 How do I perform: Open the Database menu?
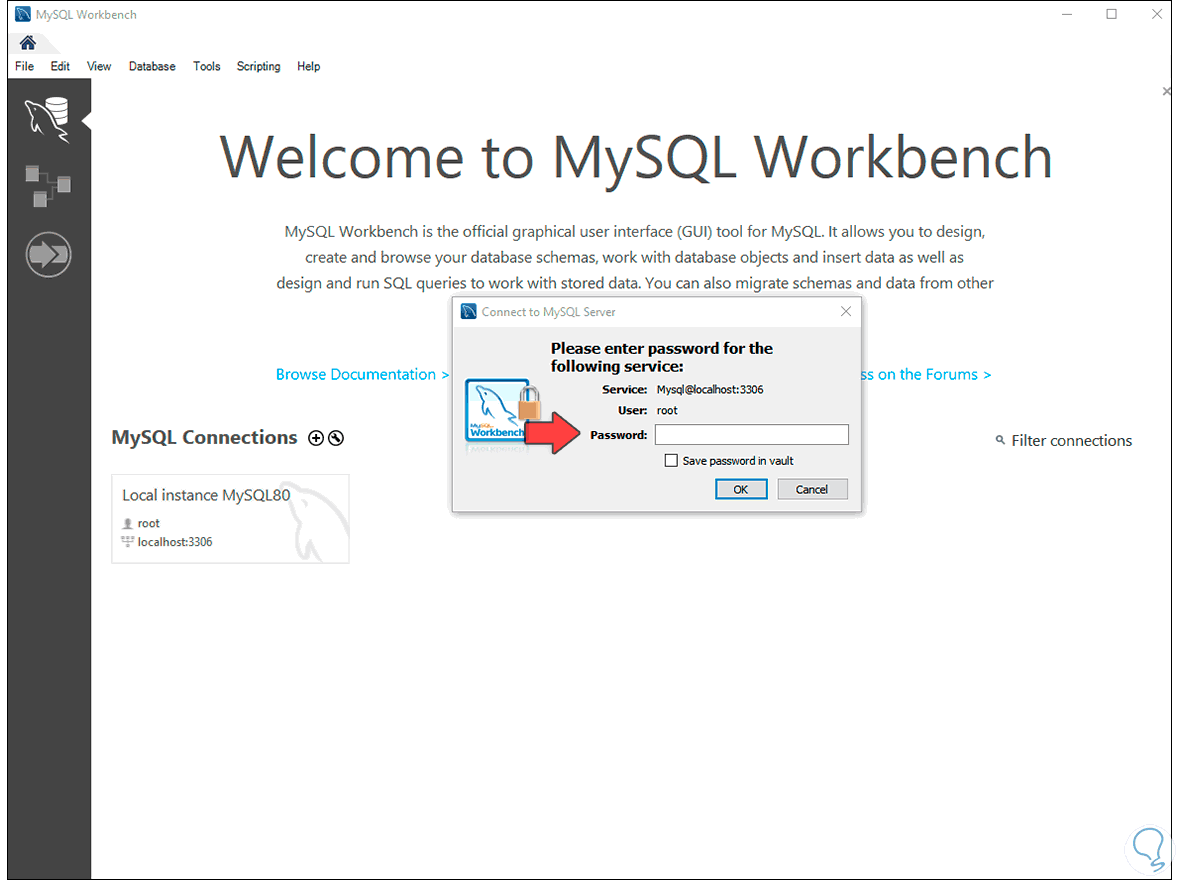click(x=152, y=66)
